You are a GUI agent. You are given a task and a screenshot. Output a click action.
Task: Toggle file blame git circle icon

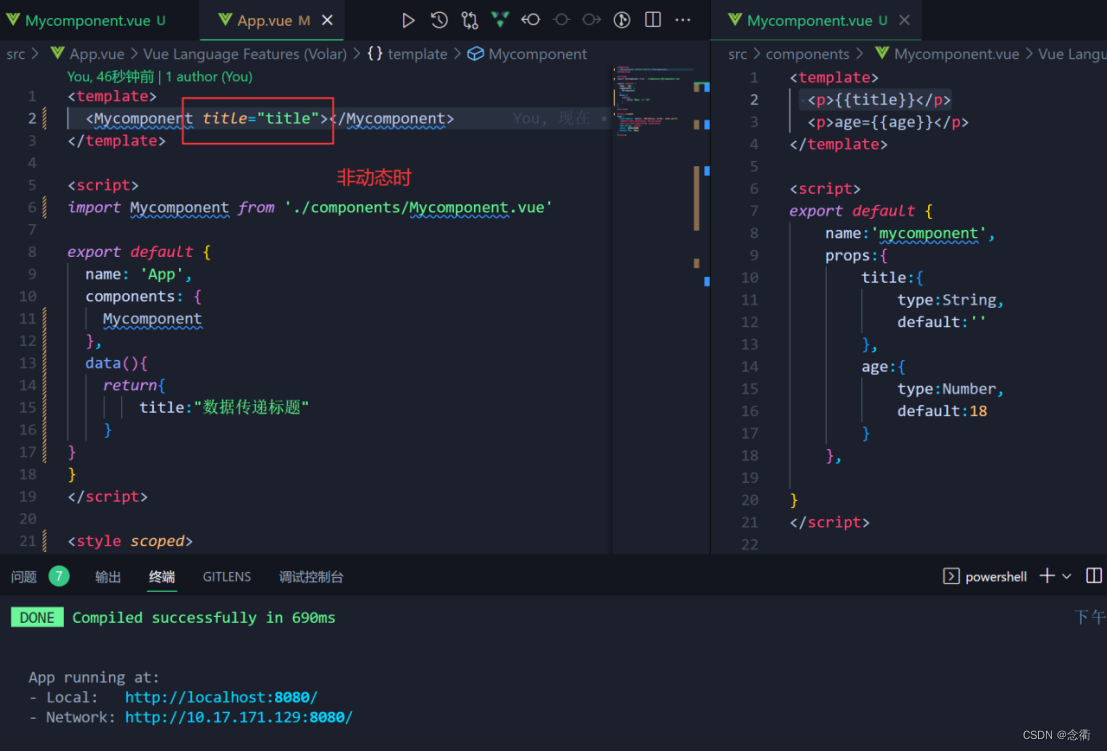(x=622, y=20)
